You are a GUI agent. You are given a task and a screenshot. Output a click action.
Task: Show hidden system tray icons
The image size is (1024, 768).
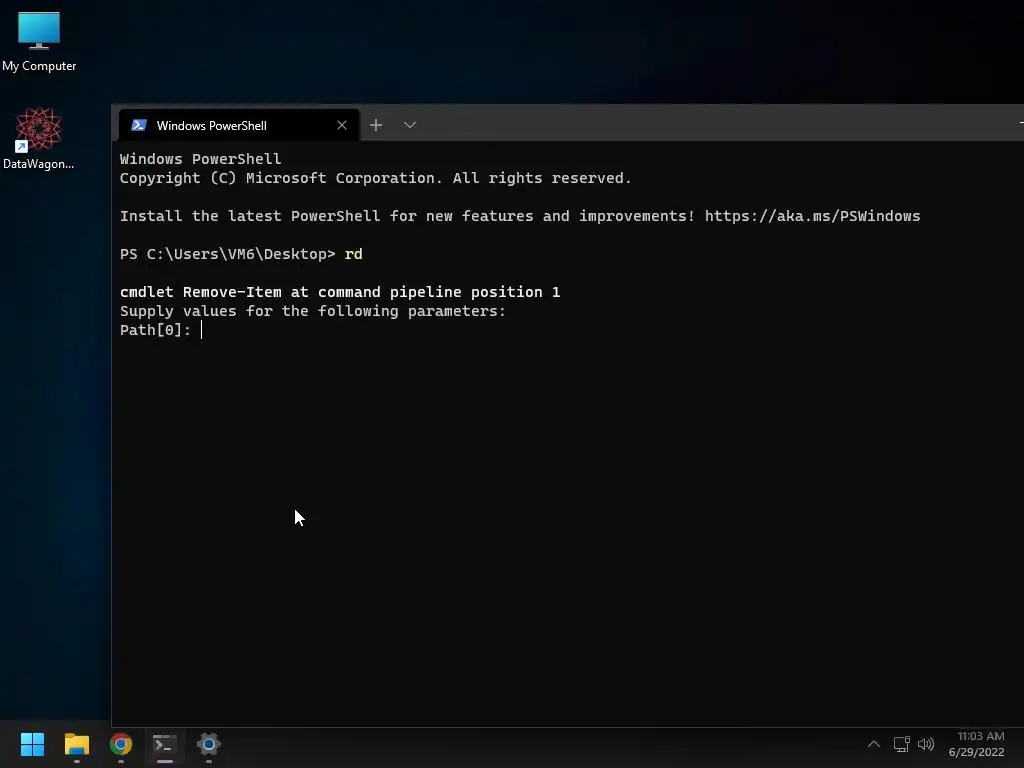pos(874,744)
